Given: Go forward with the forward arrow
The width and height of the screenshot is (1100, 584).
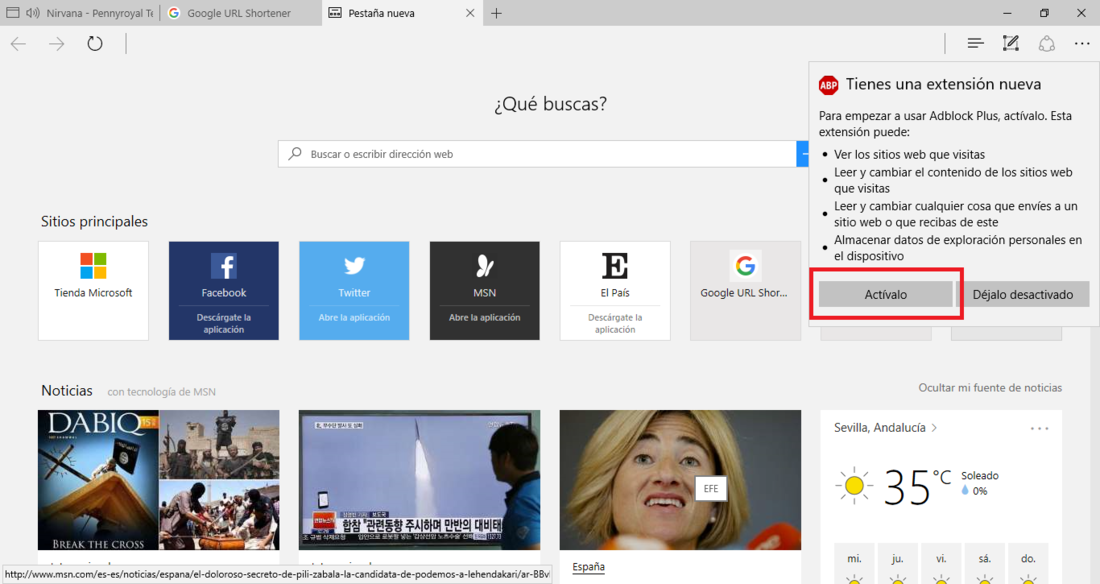Looking at the screenshot, I should coord(56,44).
